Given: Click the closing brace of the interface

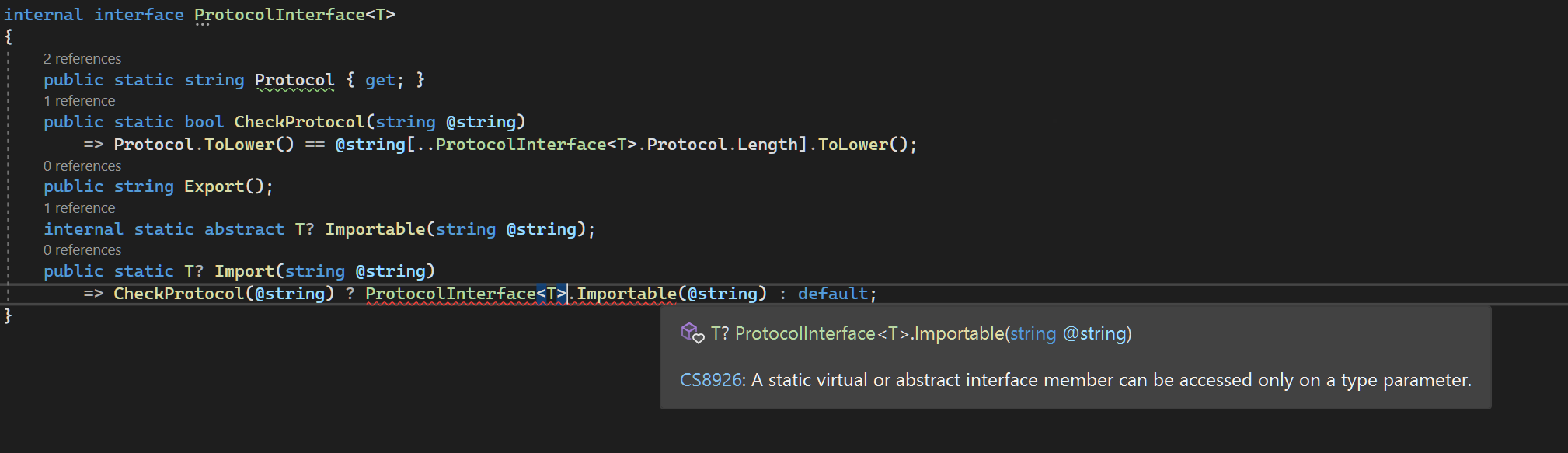Looking at the screenshot, I should tap(8, 315).
